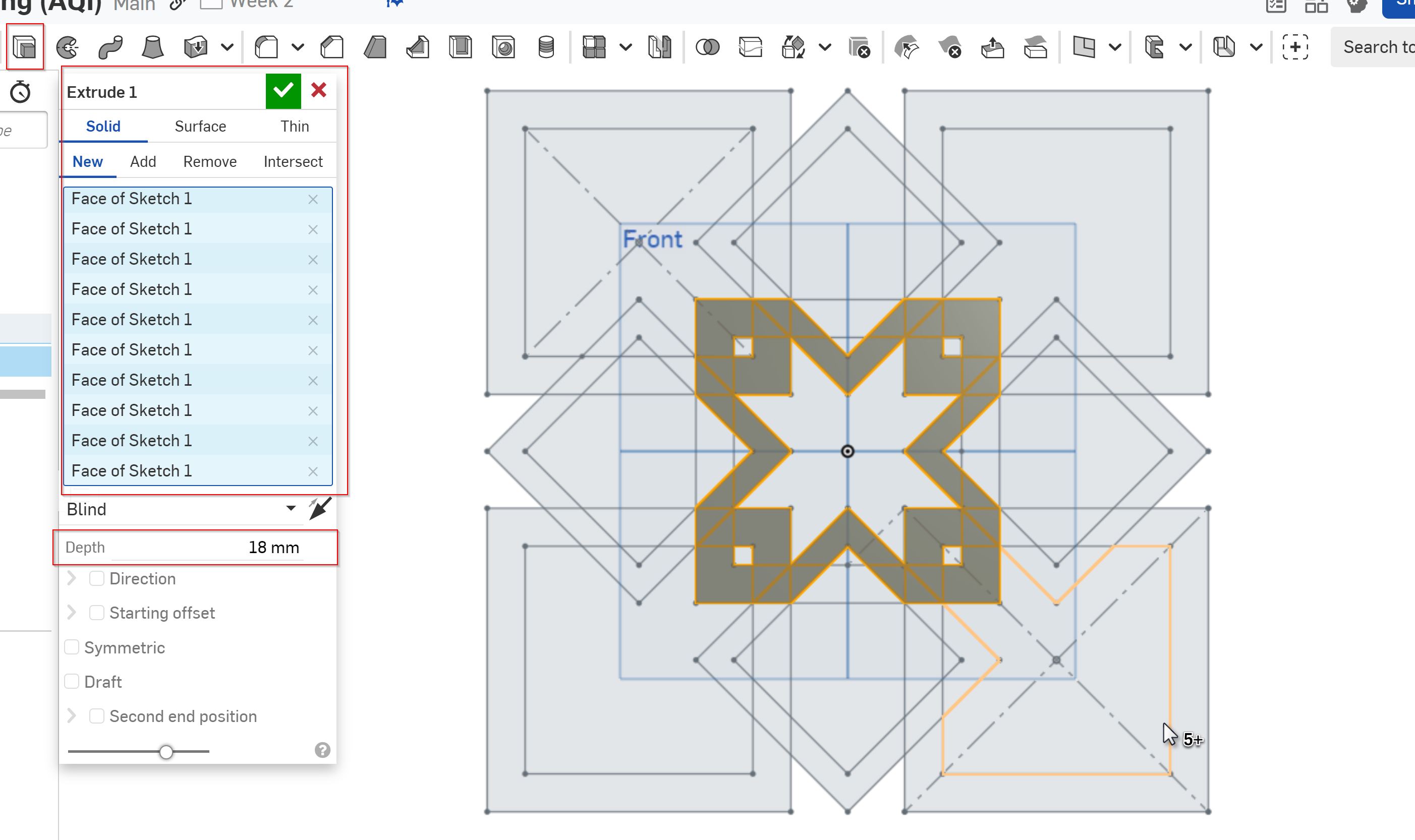Expand the Direction options section
This screenshot has width=1415, height=840.
71,578
